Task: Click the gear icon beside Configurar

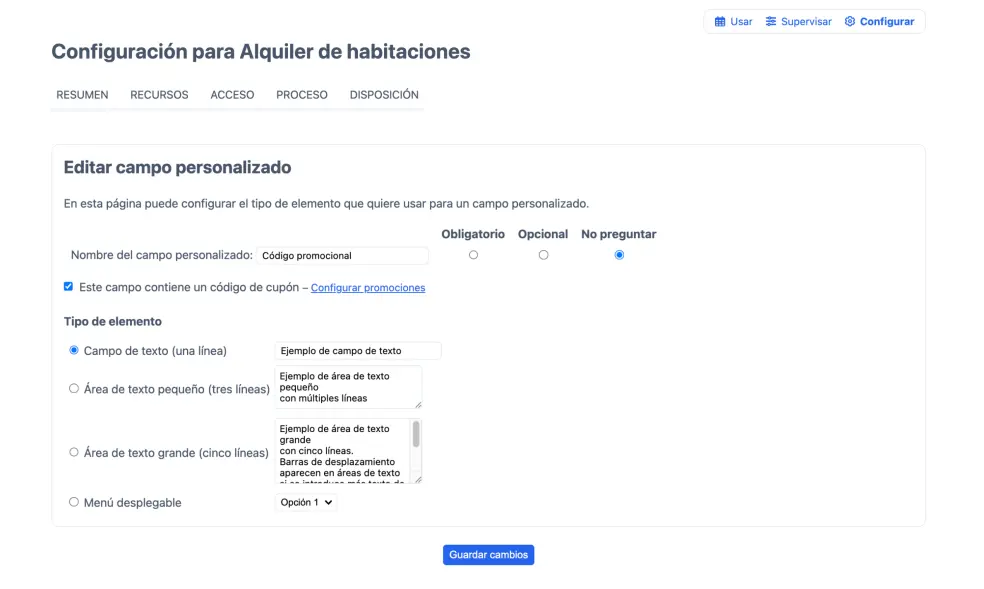Action: [x=850, y=22]
